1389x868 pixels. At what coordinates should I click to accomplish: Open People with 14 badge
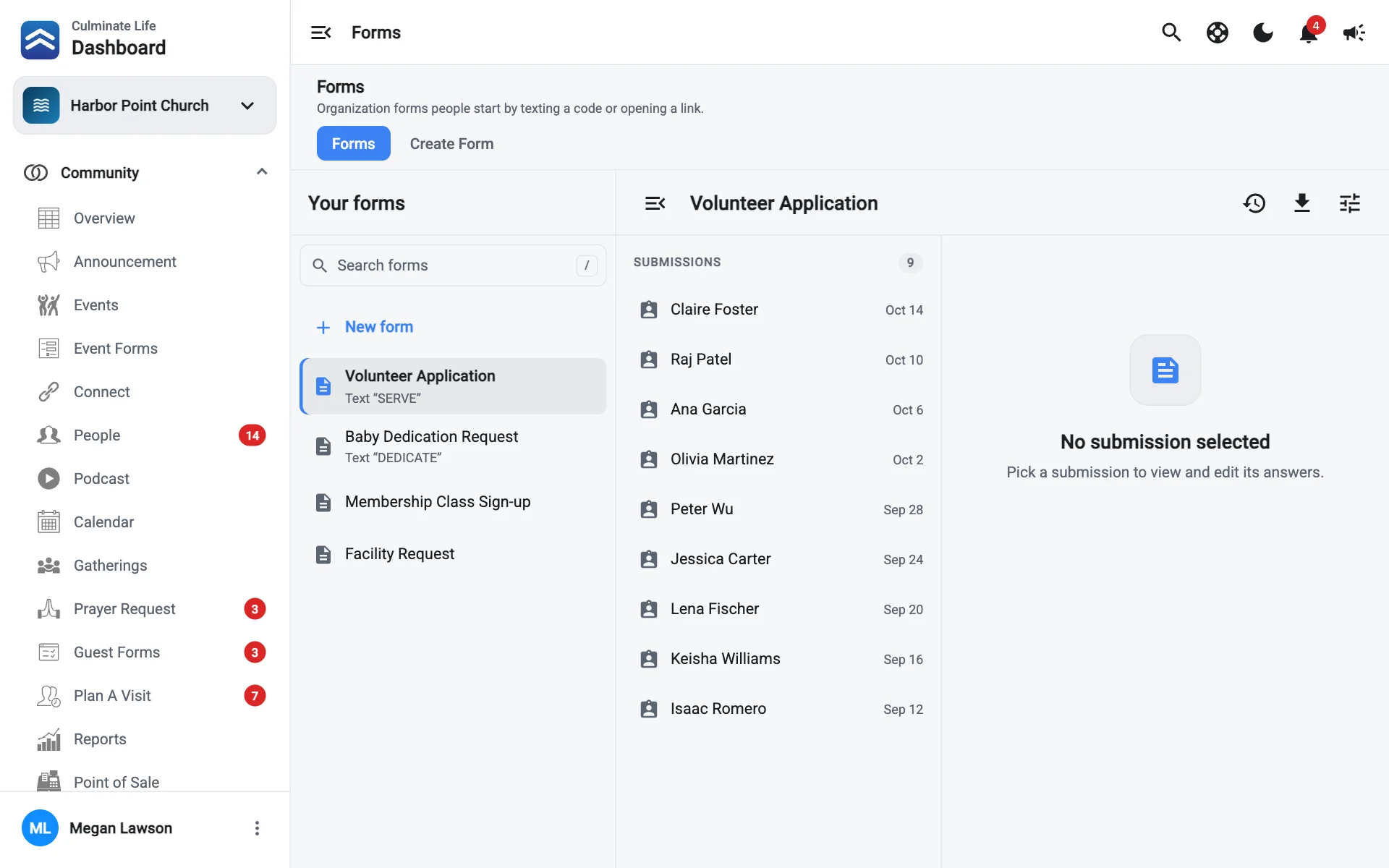click(x=145, y=435)
